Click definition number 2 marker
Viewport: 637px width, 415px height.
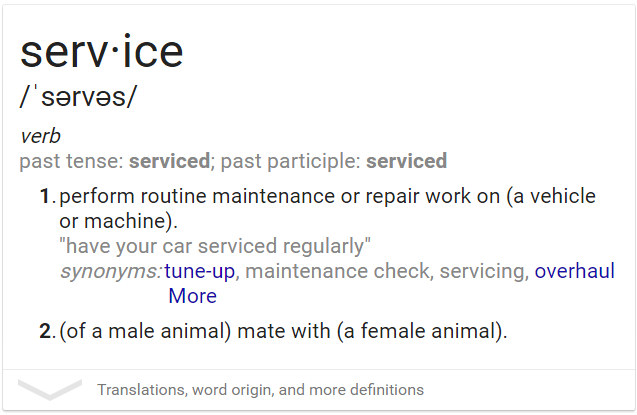47,331
